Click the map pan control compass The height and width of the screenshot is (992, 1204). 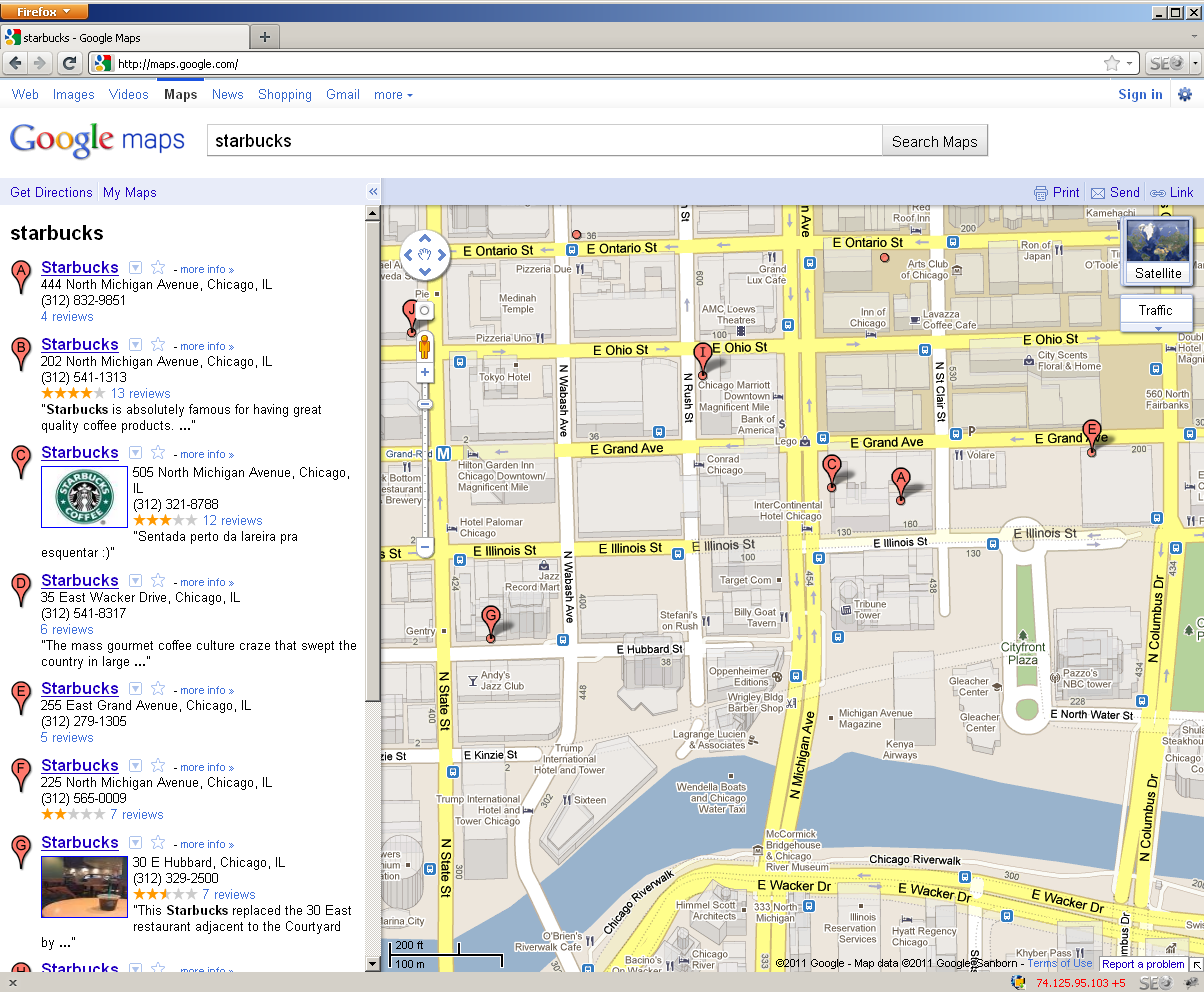click(x=425, y=255)
